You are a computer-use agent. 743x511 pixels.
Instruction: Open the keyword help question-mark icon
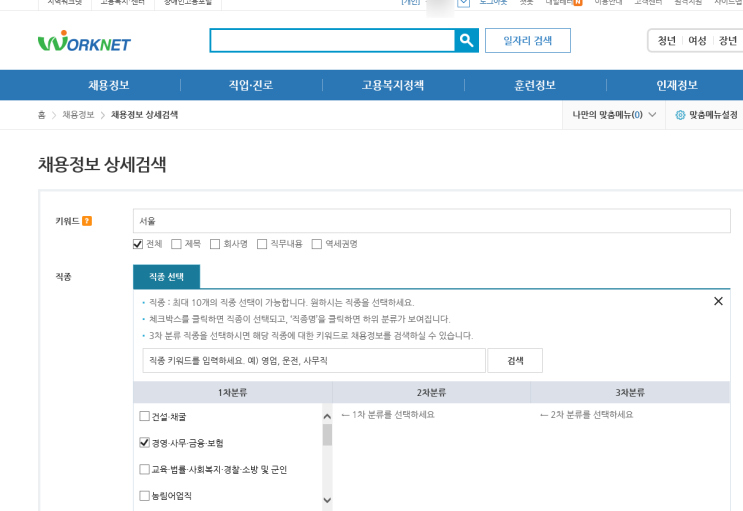[x=87, y=221]
